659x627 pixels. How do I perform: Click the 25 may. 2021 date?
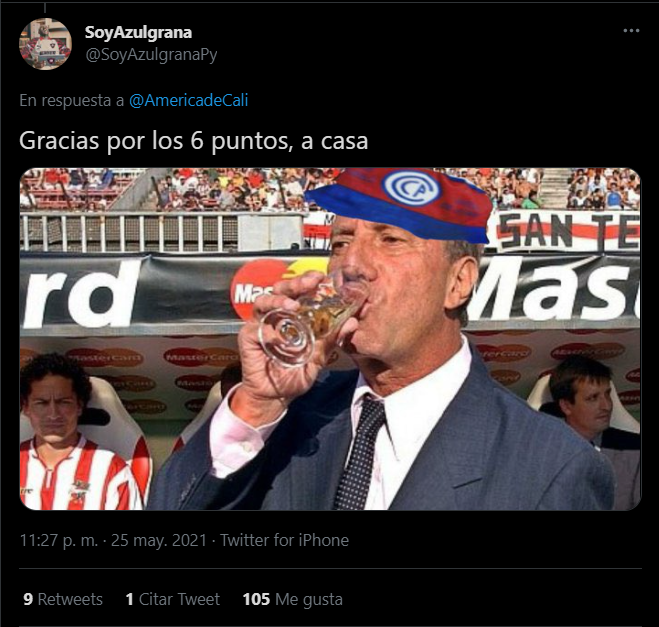[159, 540]
